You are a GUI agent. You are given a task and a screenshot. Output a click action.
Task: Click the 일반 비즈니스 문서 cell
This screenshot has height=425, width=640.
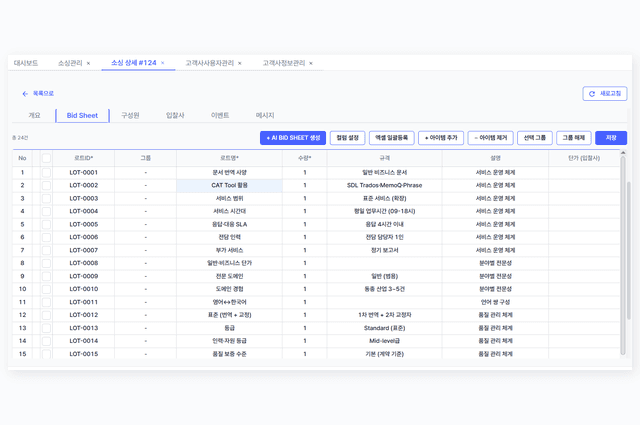coord(384,173)
